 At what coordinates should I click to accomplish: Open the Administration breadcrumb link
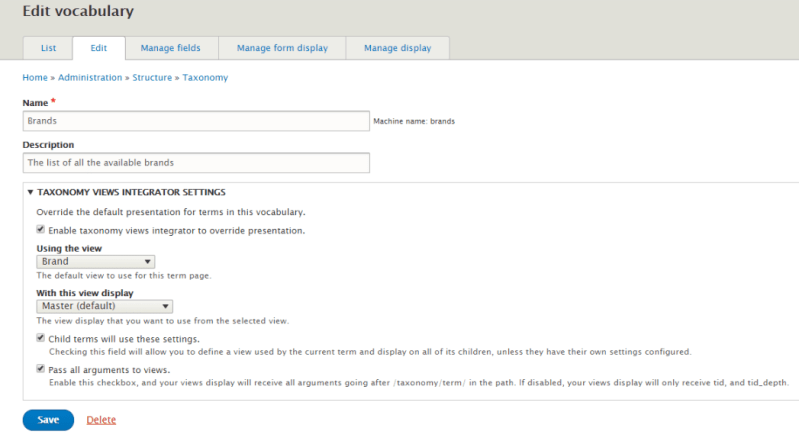[x=90, y=77]
